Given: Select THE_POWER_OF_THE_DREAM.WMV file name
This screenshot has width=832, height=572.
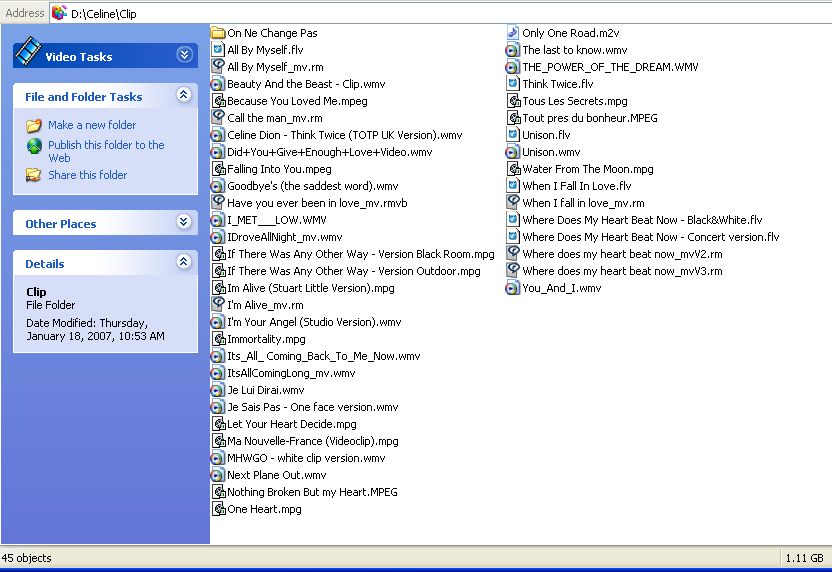Looking at the screenshot, I should click(610, 67).
